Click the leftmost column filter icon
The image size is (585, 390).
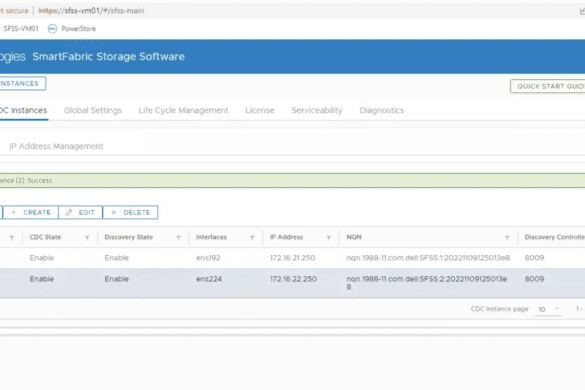tap(12, 238)
